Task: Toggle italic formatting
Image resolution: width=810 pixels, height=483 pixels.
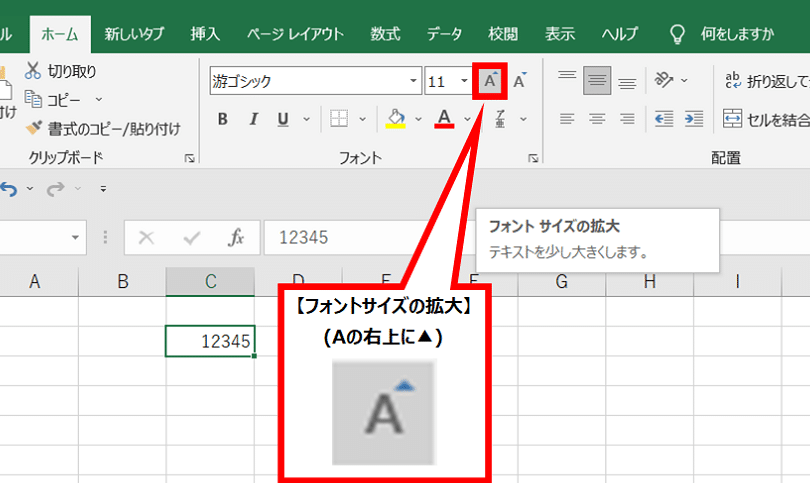Action: [252, 120]
